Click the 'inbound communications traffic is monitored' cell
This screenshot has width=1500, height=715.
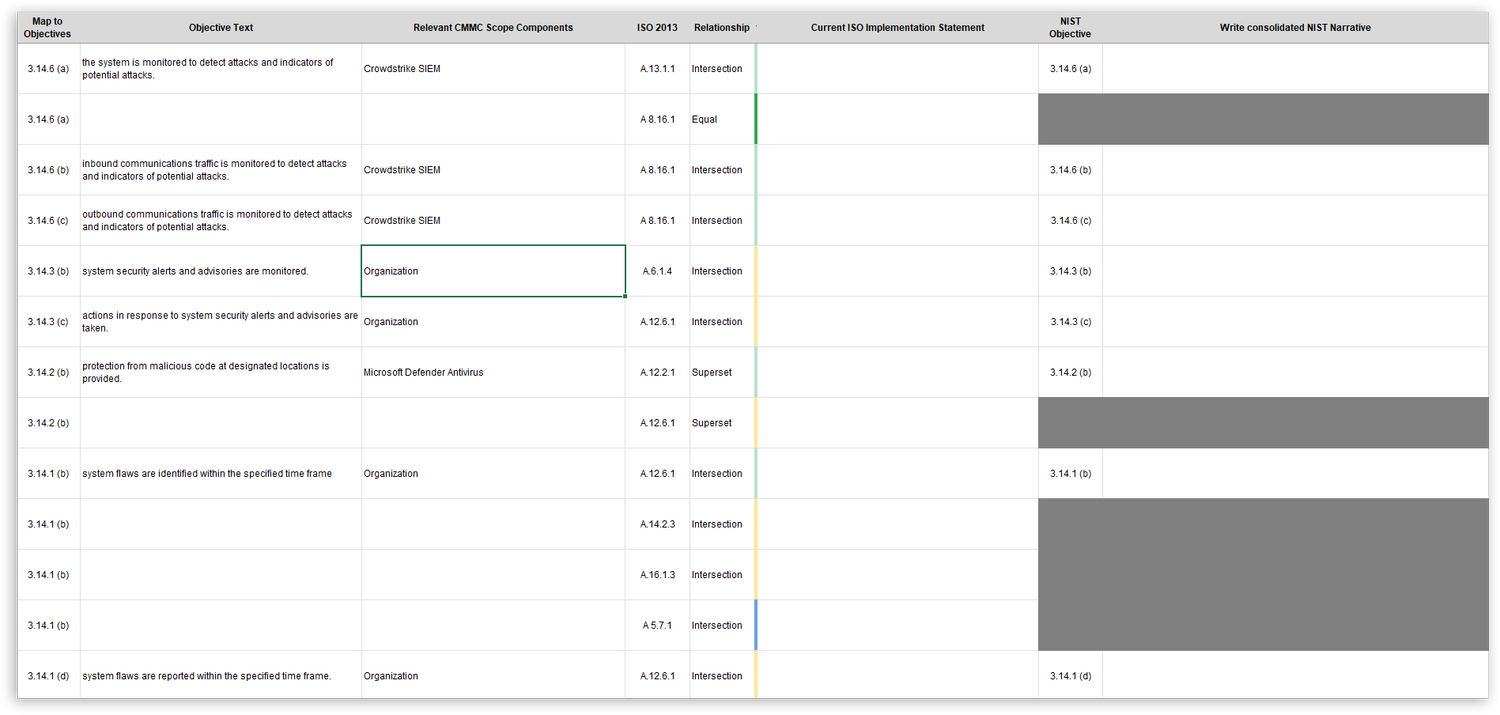(221, 170)
